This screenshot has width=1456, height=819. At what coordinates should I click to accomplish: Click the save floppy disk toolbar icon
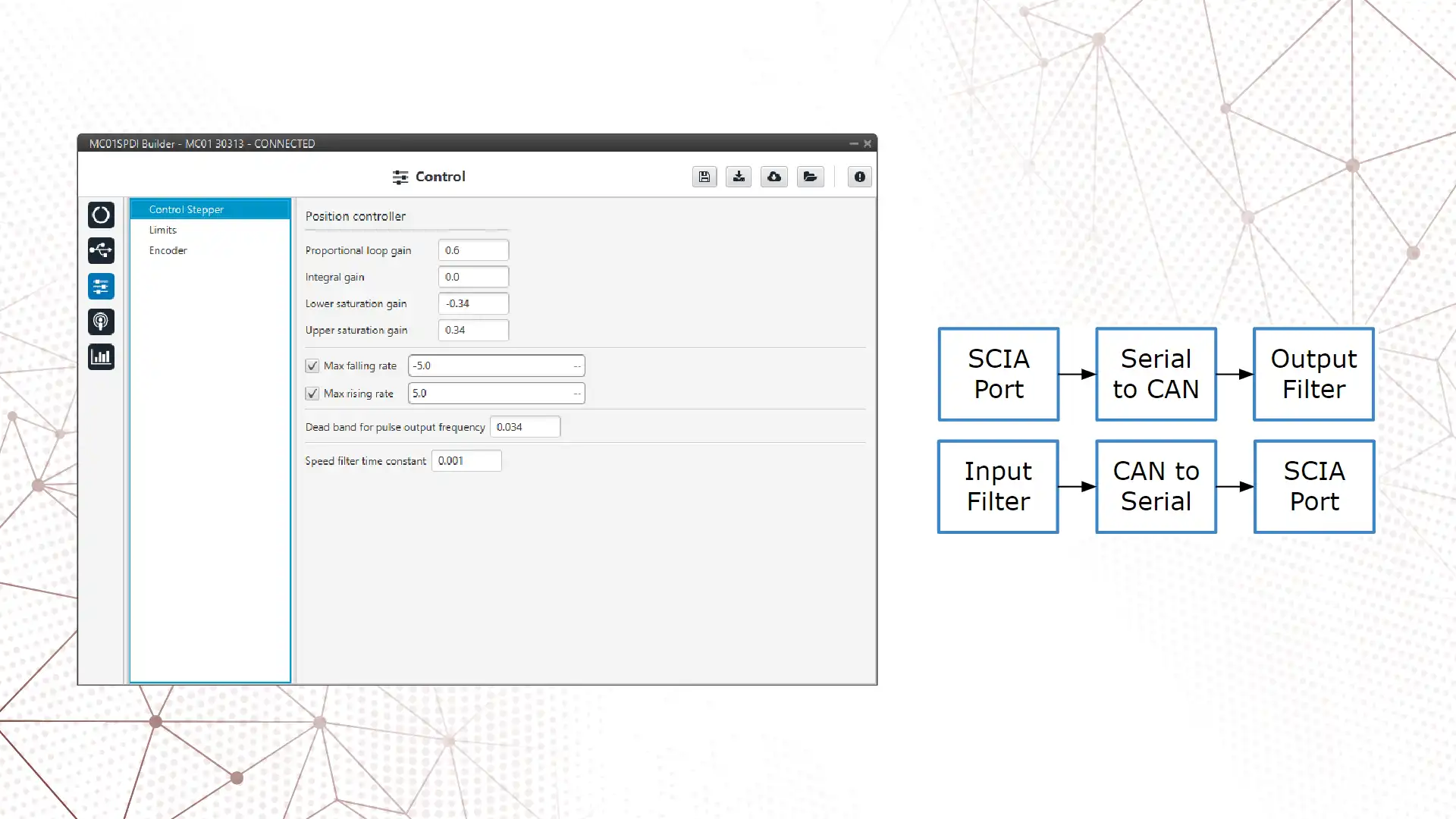pos(704,177)
